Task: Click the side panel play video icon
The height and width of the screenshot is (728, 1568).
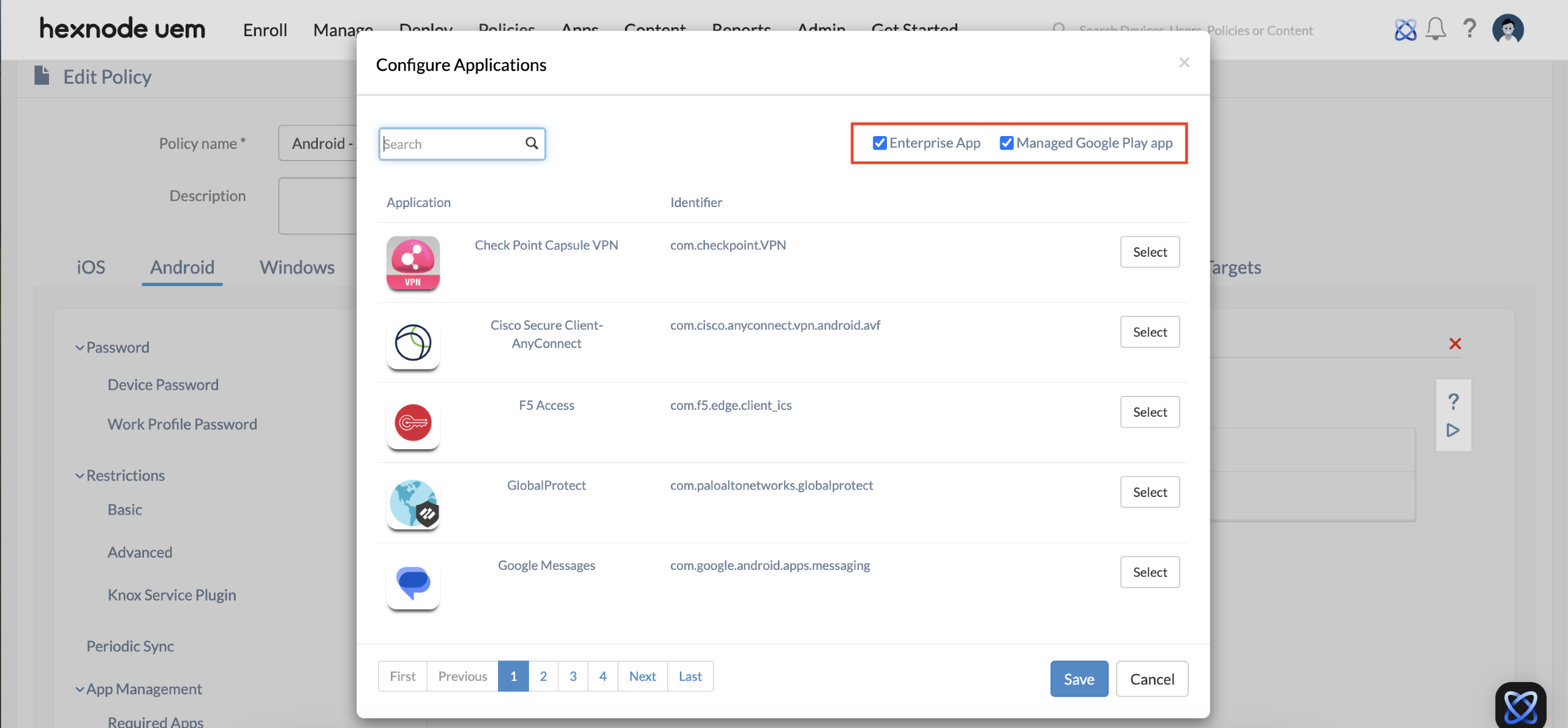Action: [1453, 431]
